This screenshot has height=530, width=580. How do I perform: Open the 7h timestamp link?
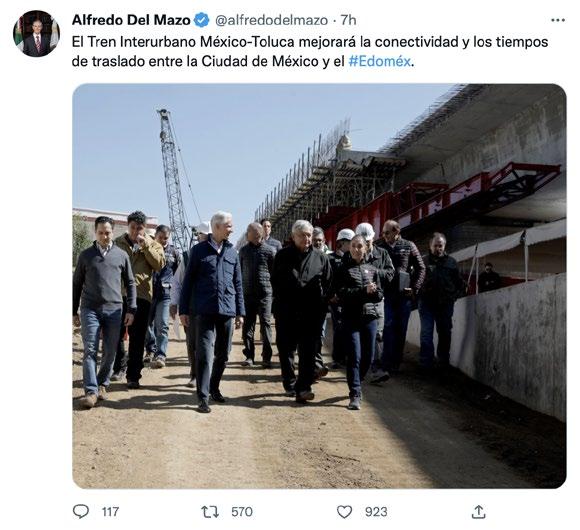tap(348, 20)
